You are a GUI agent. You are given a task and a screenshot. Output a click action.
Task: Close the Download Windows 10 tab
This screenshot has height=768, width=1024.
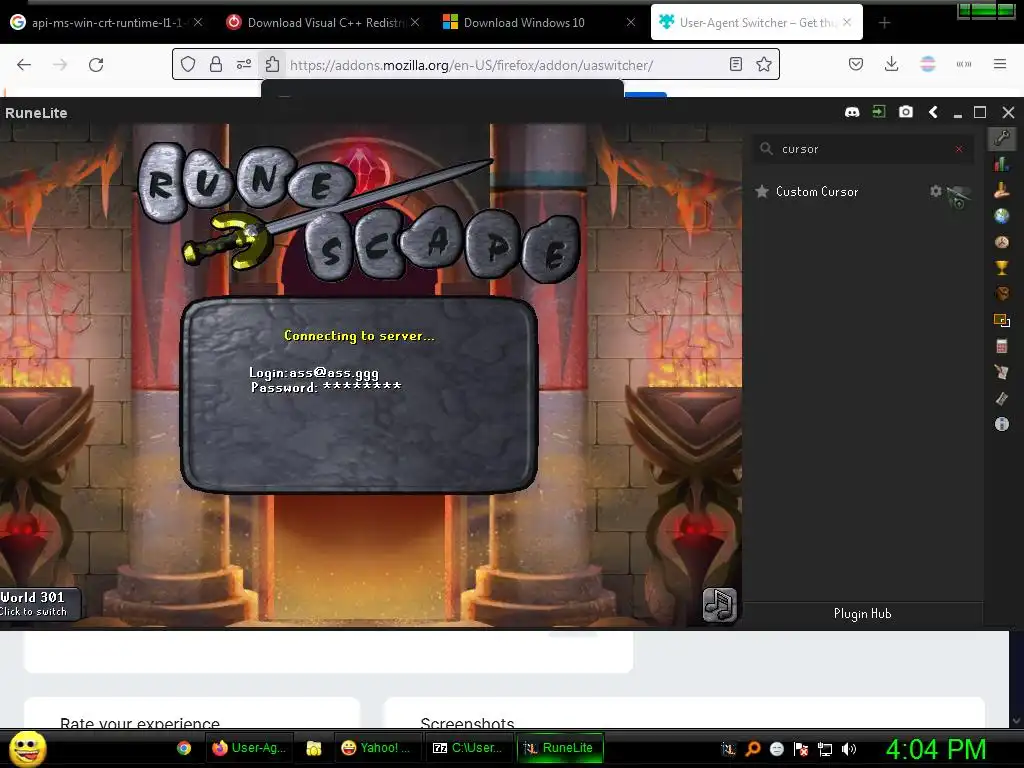(x=631, y=22)
